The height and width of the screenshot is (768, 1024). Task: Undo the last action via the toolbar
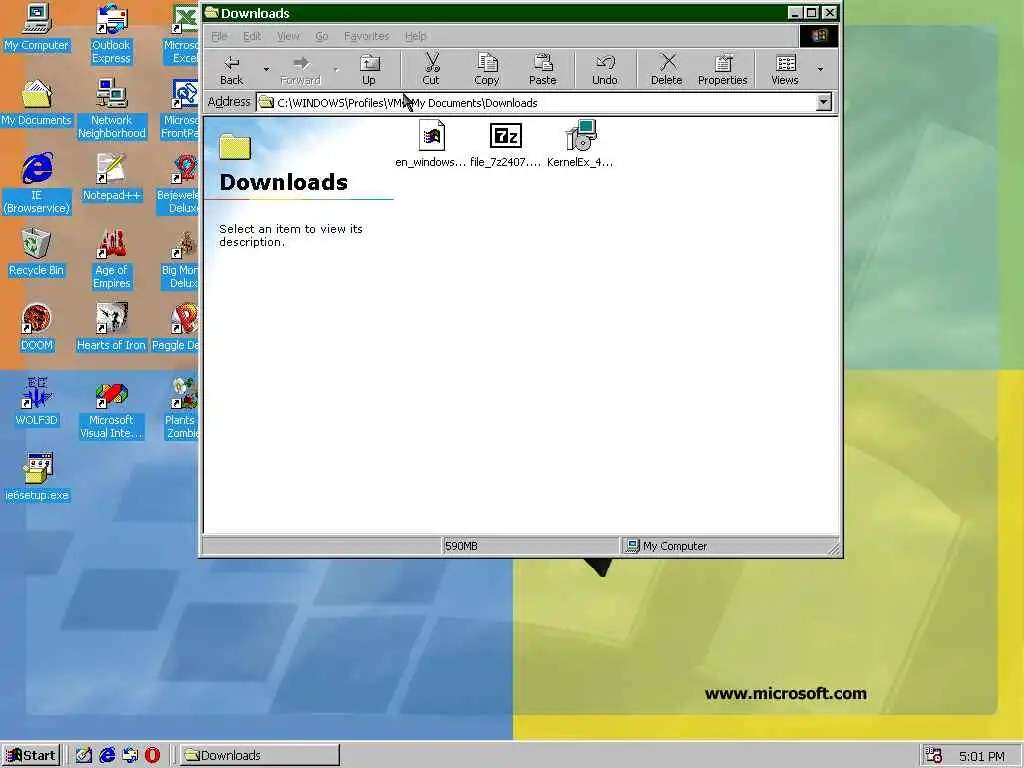pos(605,70)
